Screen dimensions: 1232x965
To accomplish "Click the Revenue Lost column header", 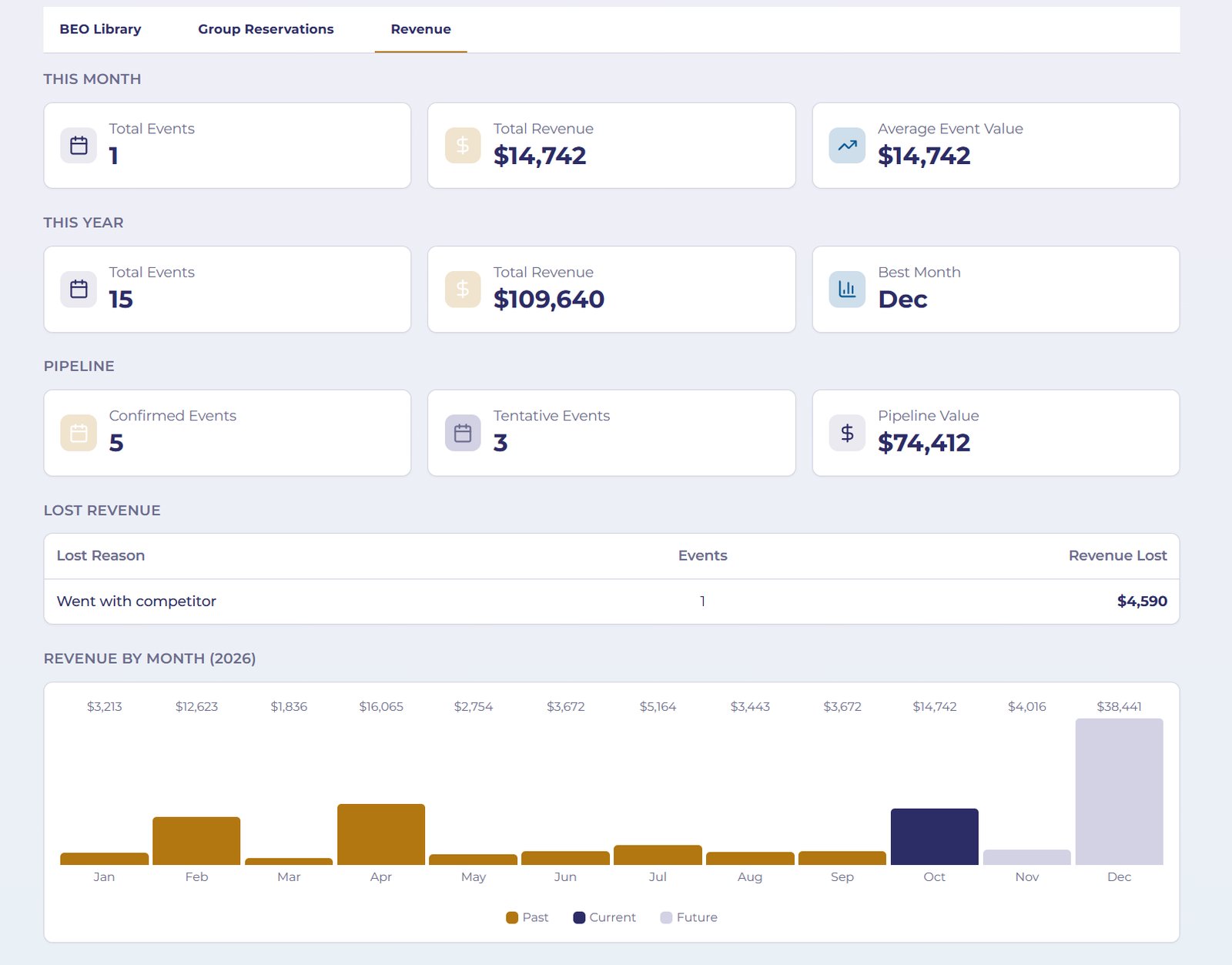I will tap(1117, 555).
